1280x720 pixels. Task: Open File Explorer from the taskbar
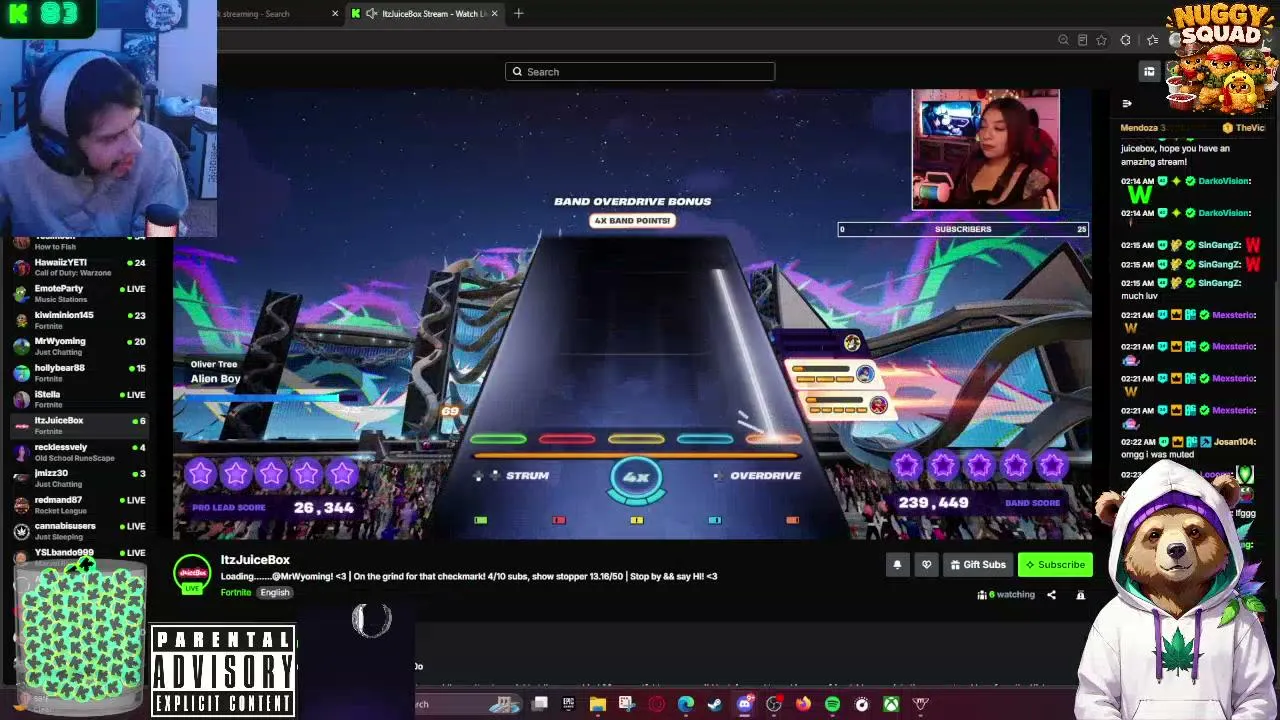[x=597, y=704]
